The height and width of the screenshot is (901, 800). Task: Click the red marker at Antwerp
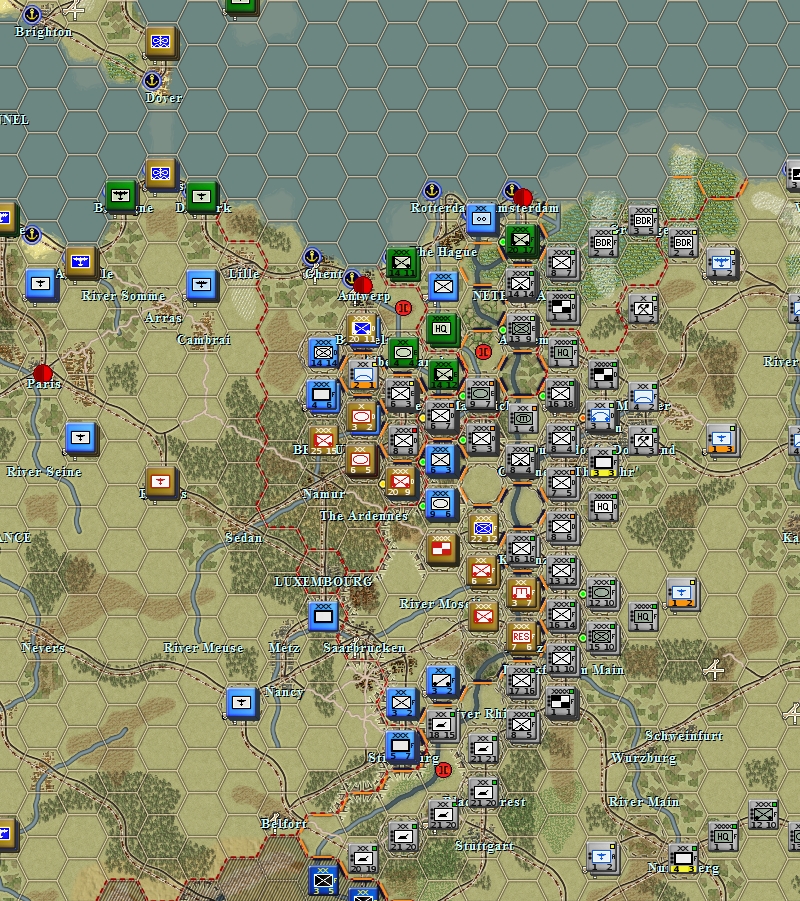point(363,284)
